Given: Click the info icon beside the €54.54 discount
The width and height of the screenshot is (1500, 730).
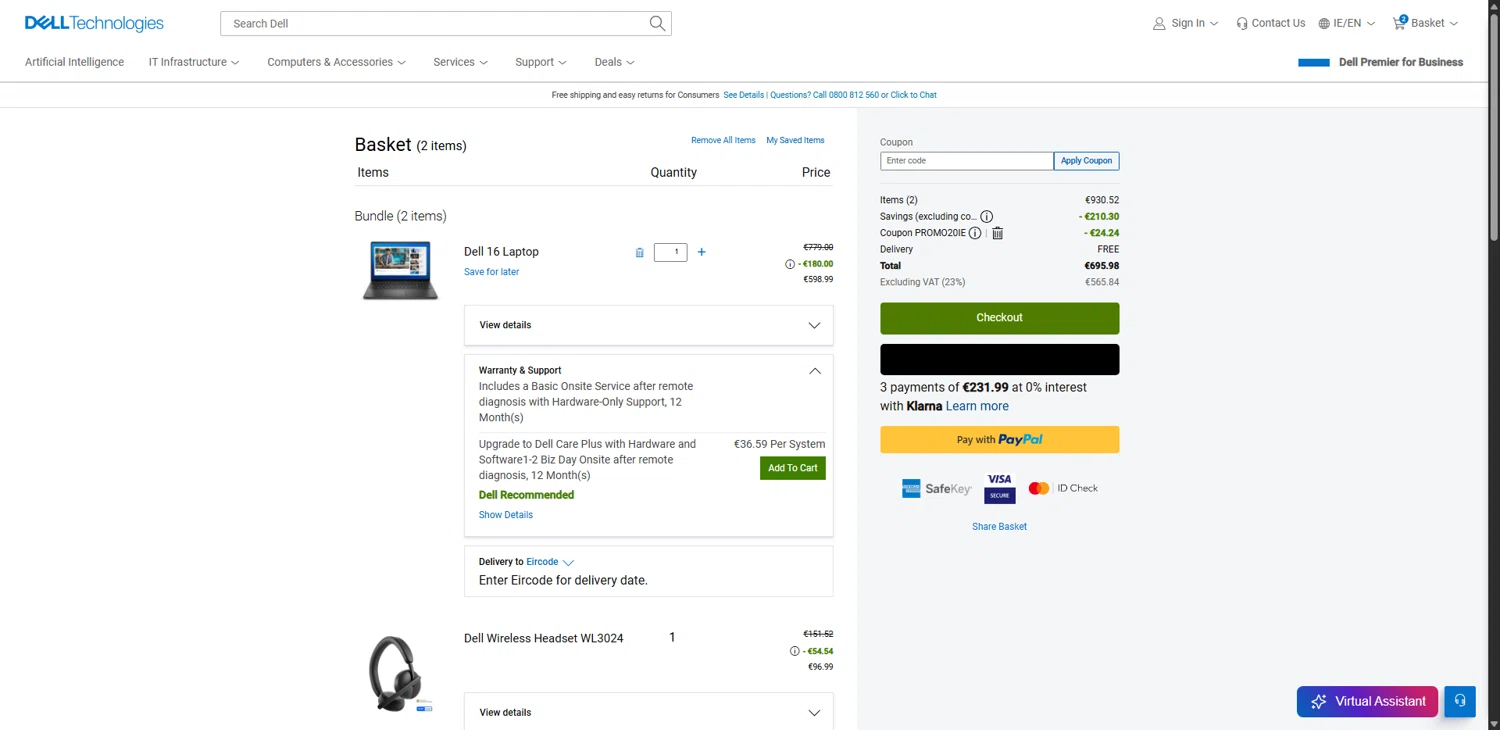Looking at the screenshot, I should click(795, 651).
